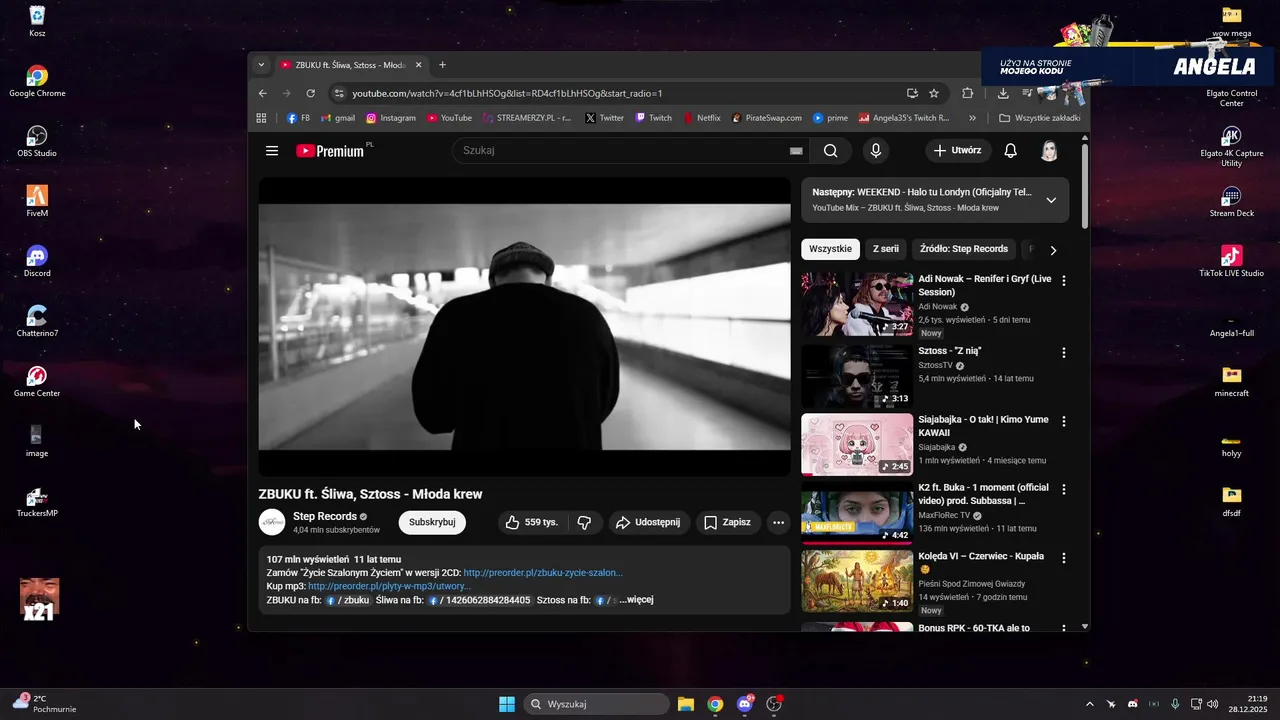This screenshot has width=1280, height=720.
Task: Select the "Źródło: Step Records" chip
Action: tap(964, 249)
